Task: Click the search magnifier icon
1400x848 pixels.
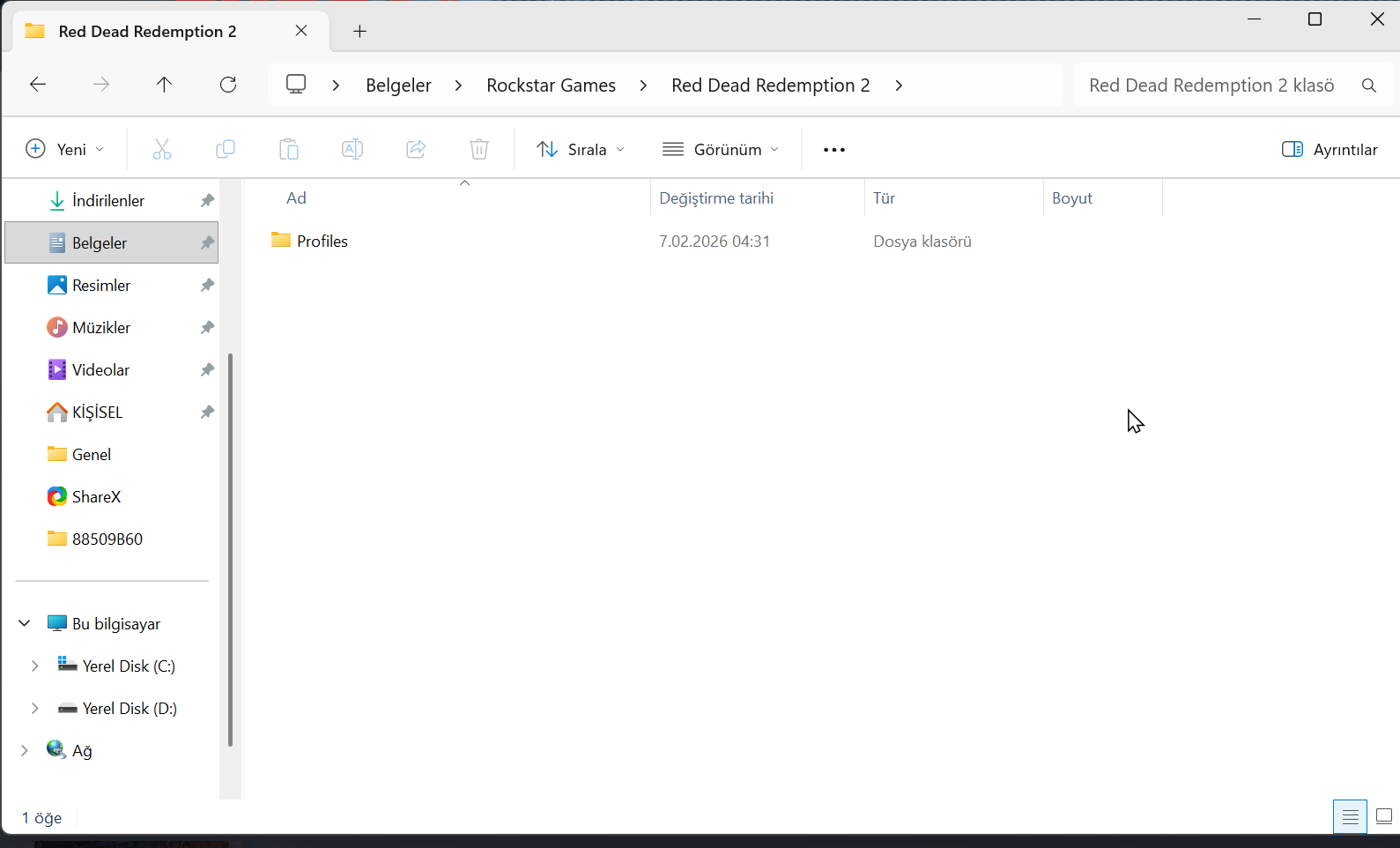Action: [1369, 86]
